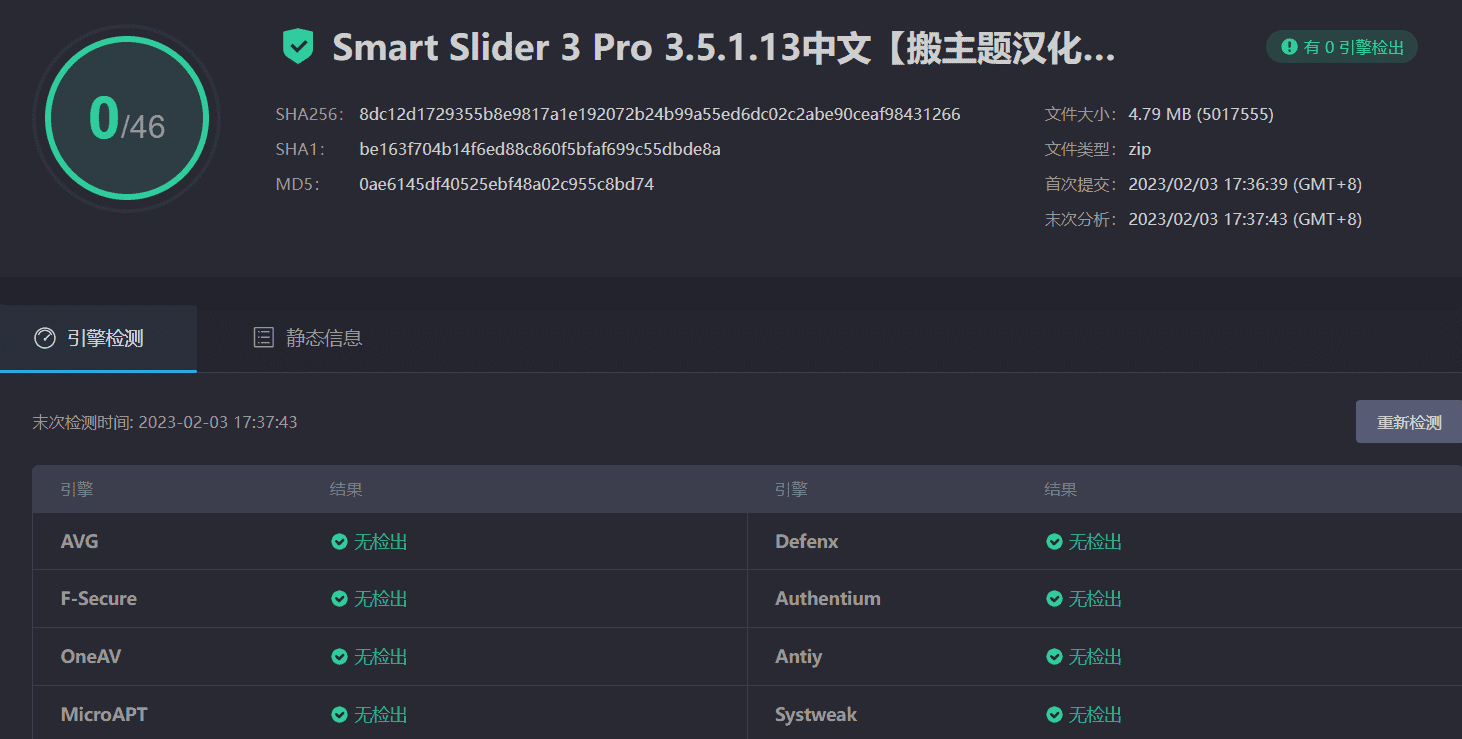Click the Systweak engine name
Viewport: 1462px width, 739px height.
tap(816, 715)
